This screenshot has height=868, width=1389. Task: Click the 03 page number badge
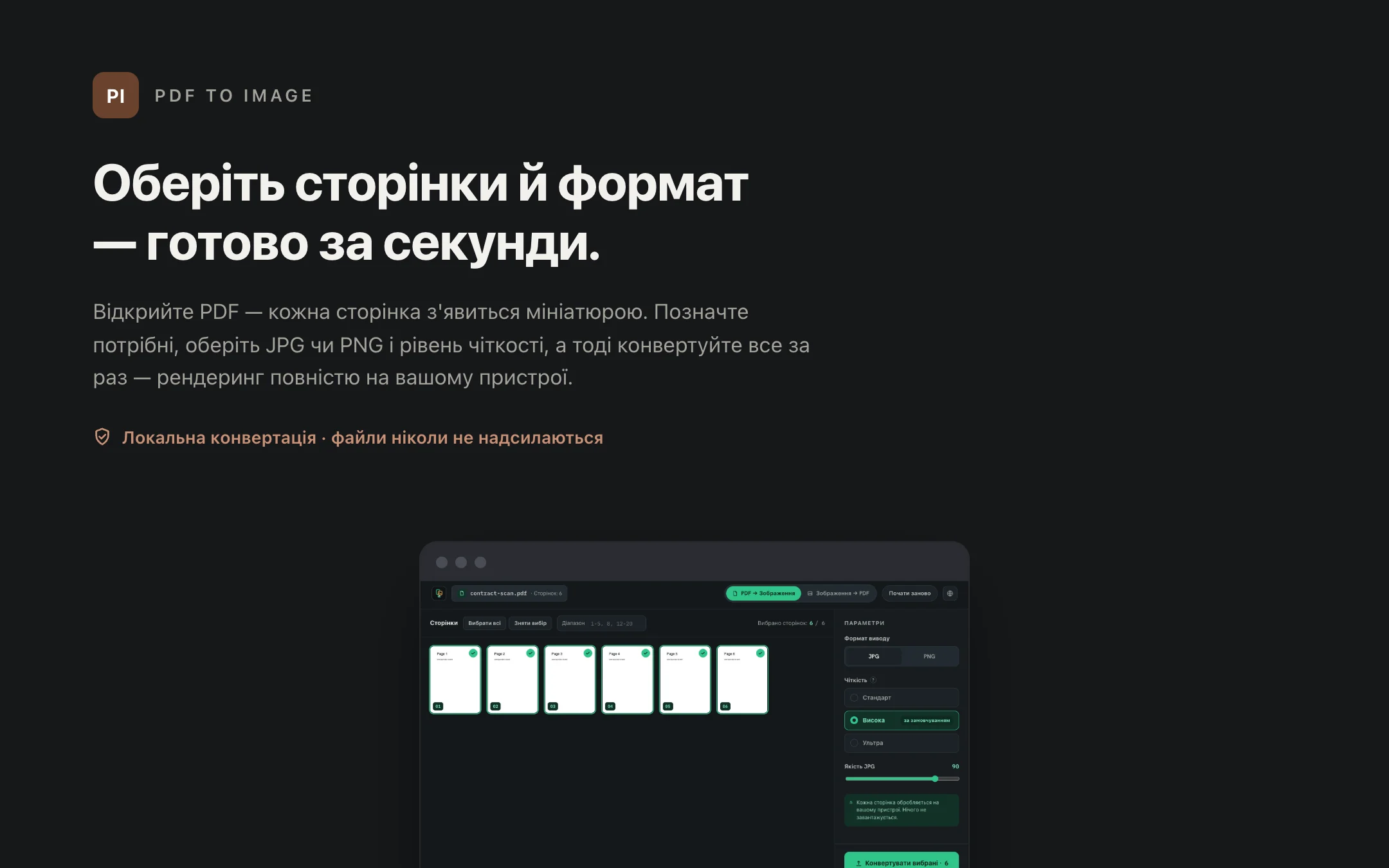point(553,706)
